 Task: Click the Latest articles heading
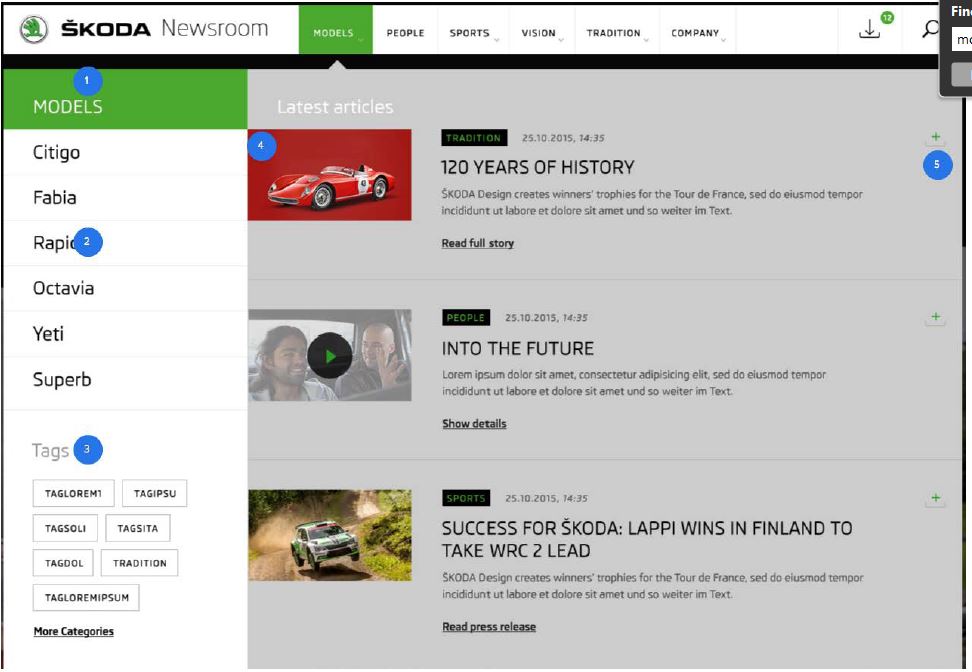(x=335, y=107)
